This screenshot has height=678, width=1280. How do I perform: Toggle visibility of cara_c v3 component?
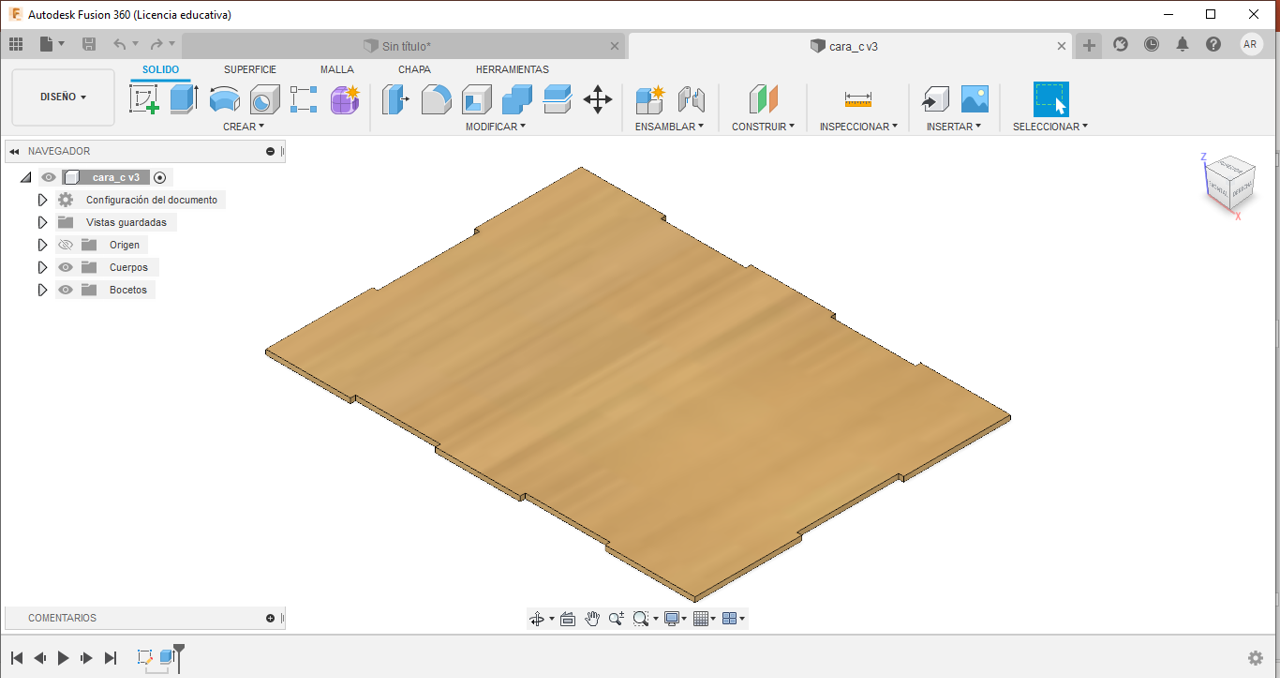pyautogui.click(x=48, y=177)
